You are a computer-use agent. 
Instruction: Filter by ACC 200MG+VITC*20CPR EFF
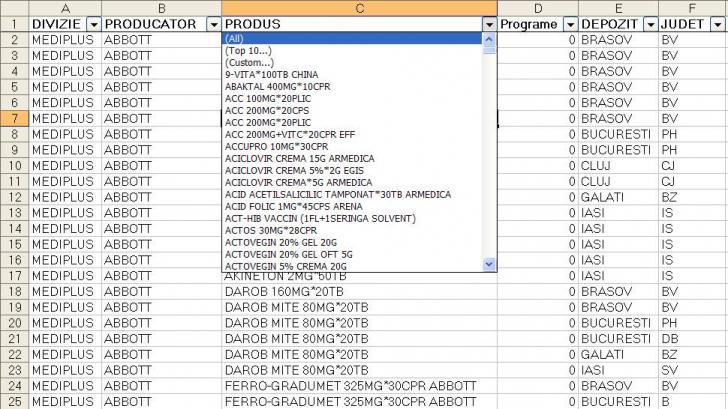point(352,135)
